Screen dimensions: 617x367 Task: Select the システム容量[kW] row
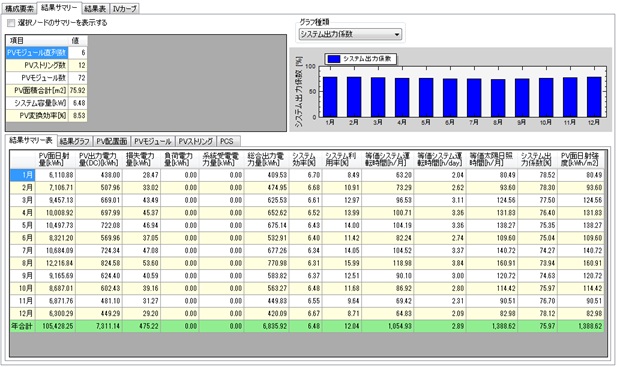[46, 103]
